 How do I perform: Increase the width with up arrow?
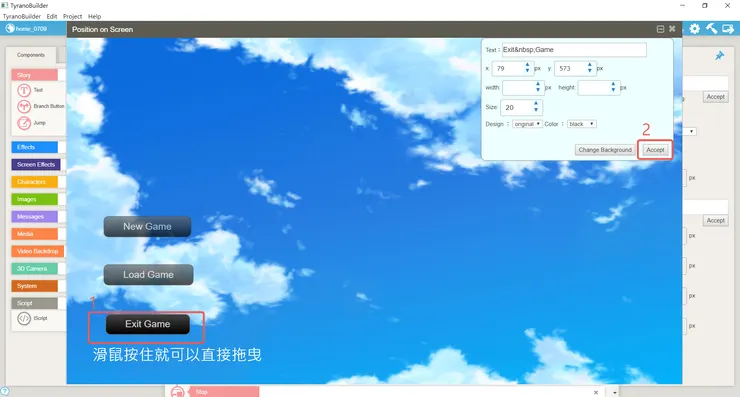(538, 84)
